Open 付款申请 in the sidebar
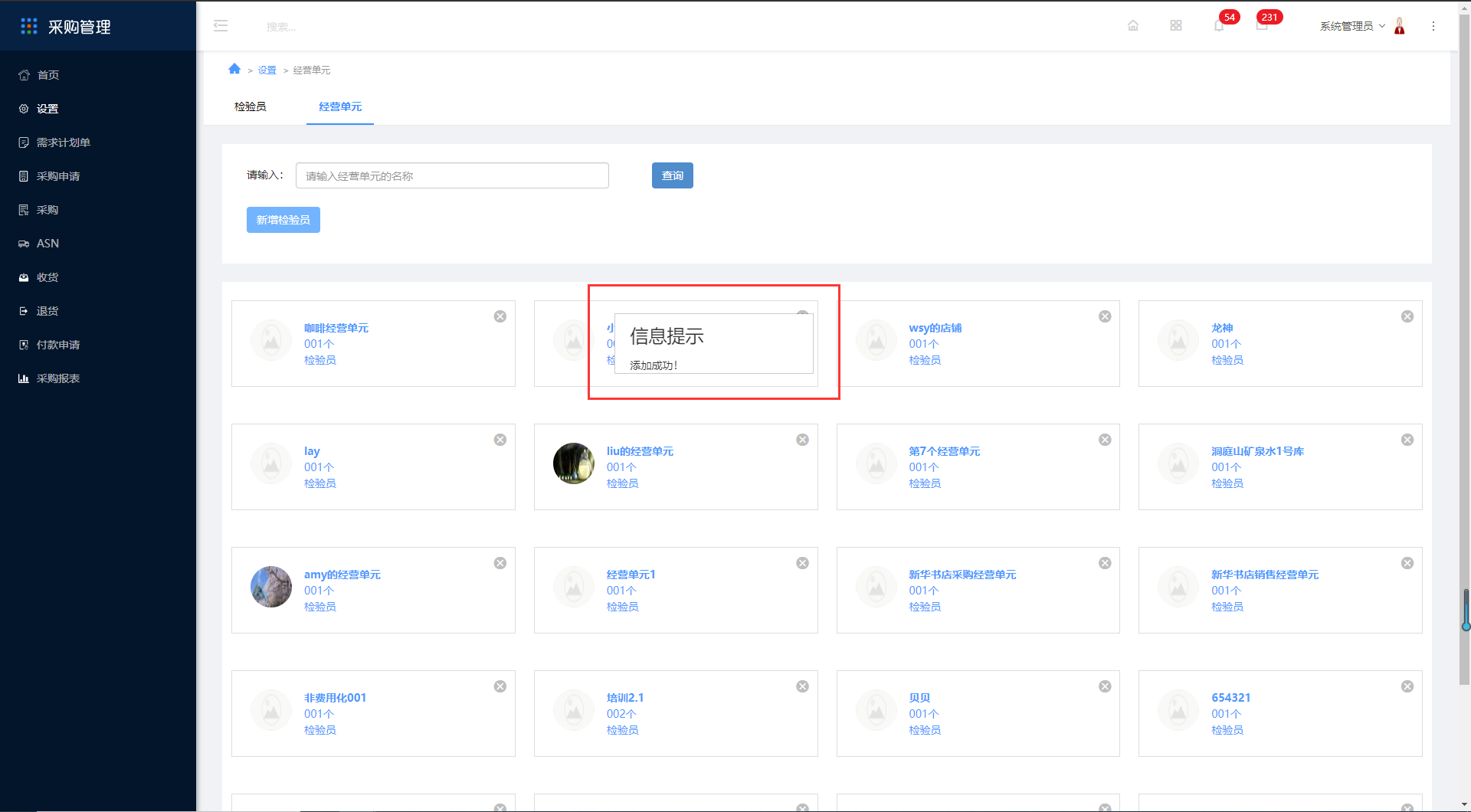Screen dimensions: 1471x812 (x=98, y=345)
